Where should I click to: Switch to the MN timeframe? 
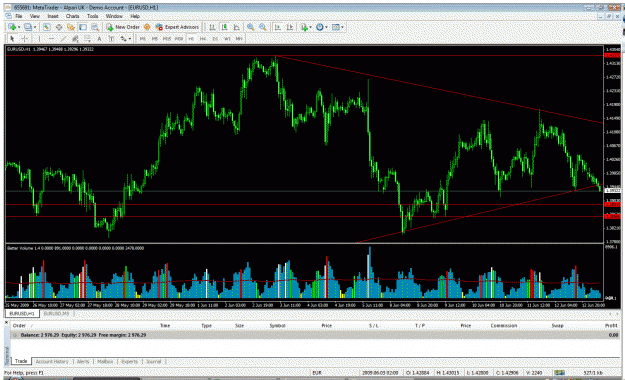pos(239,39)
